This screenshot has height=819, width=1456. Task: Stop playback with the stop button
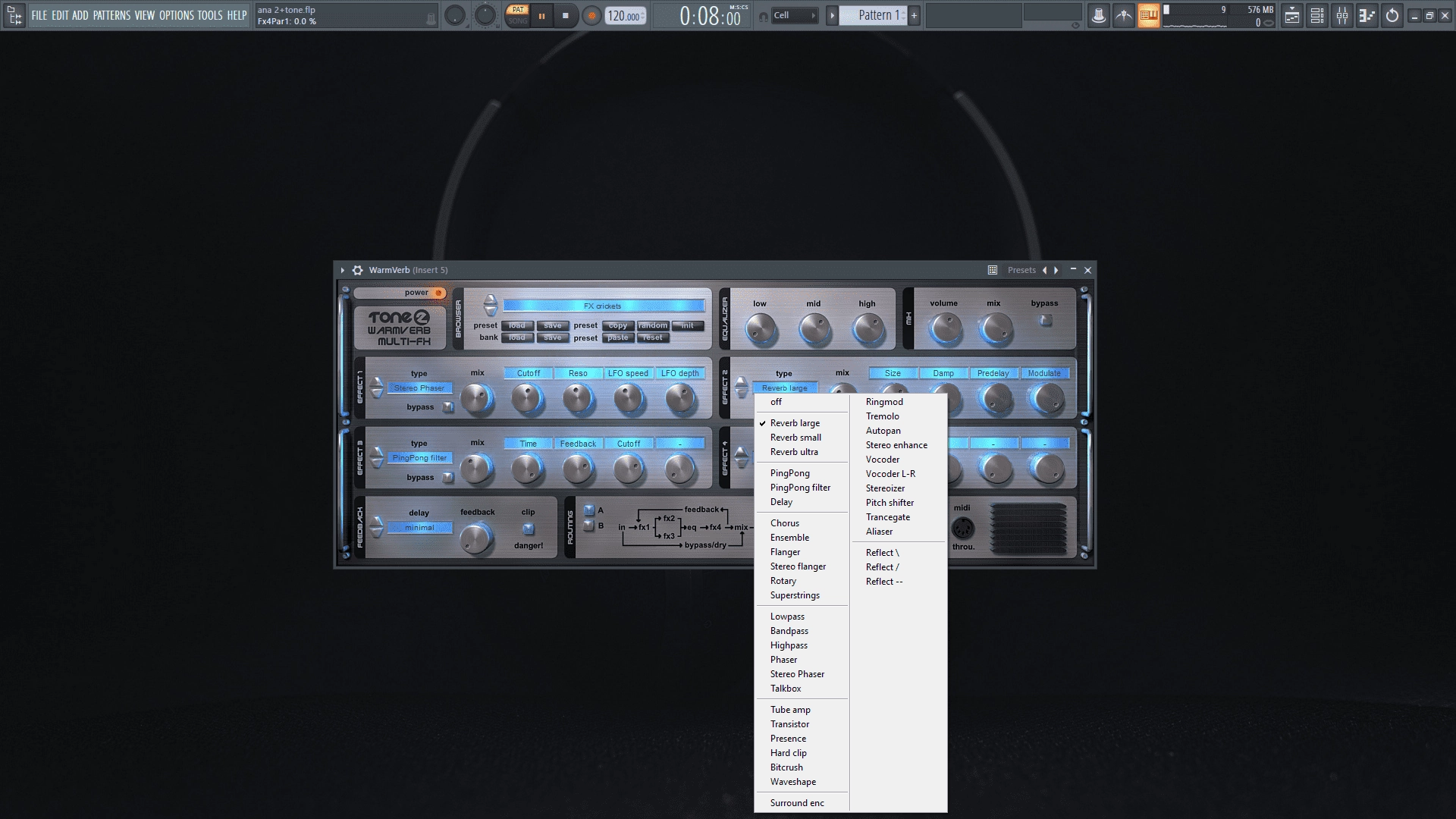566,15
